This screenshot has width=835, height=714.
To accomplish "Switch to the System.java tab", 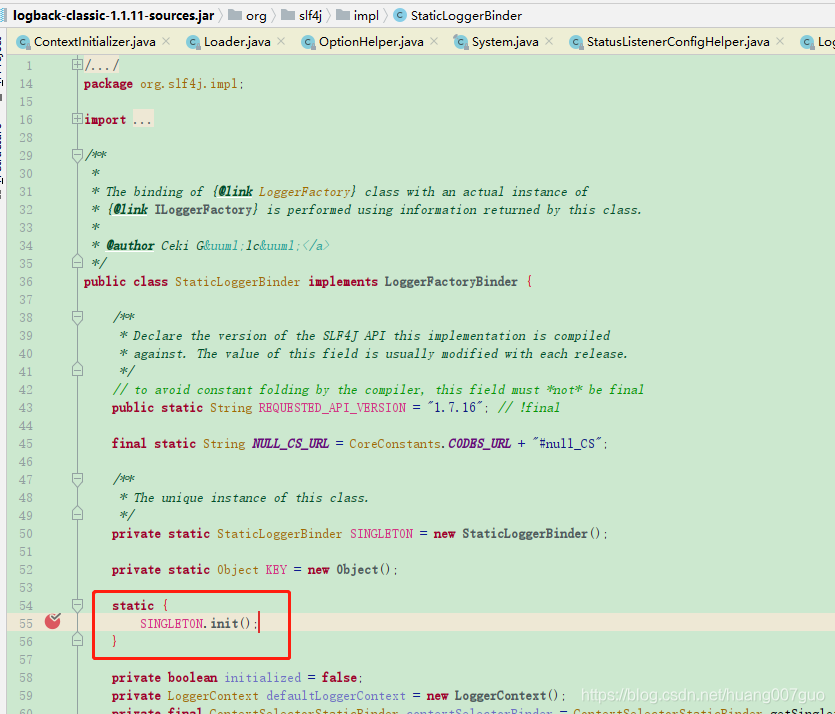I will coord(505,42).
